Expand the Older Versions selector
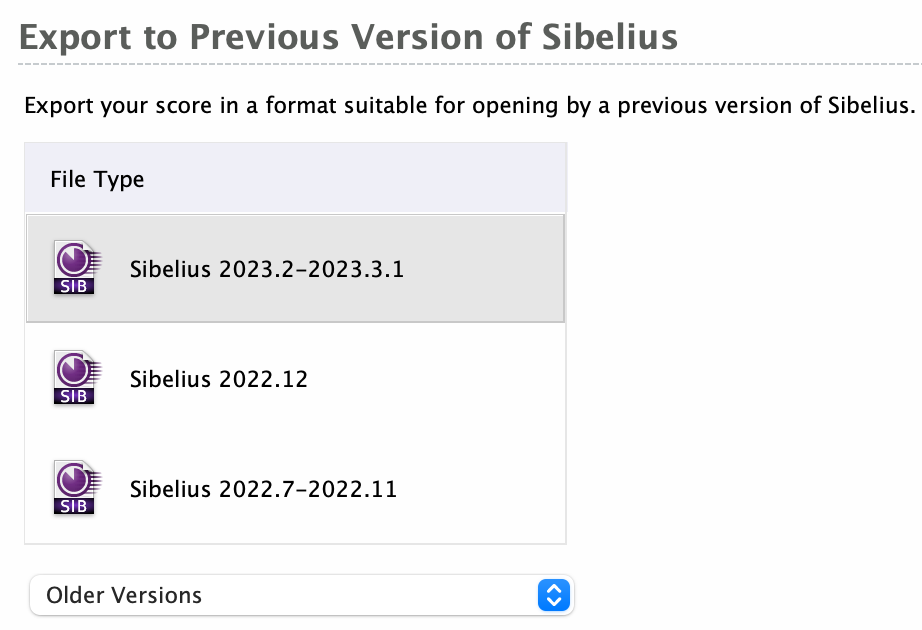Image resolution: width=922 pixels, height=630 pixels. coord(300,595)
